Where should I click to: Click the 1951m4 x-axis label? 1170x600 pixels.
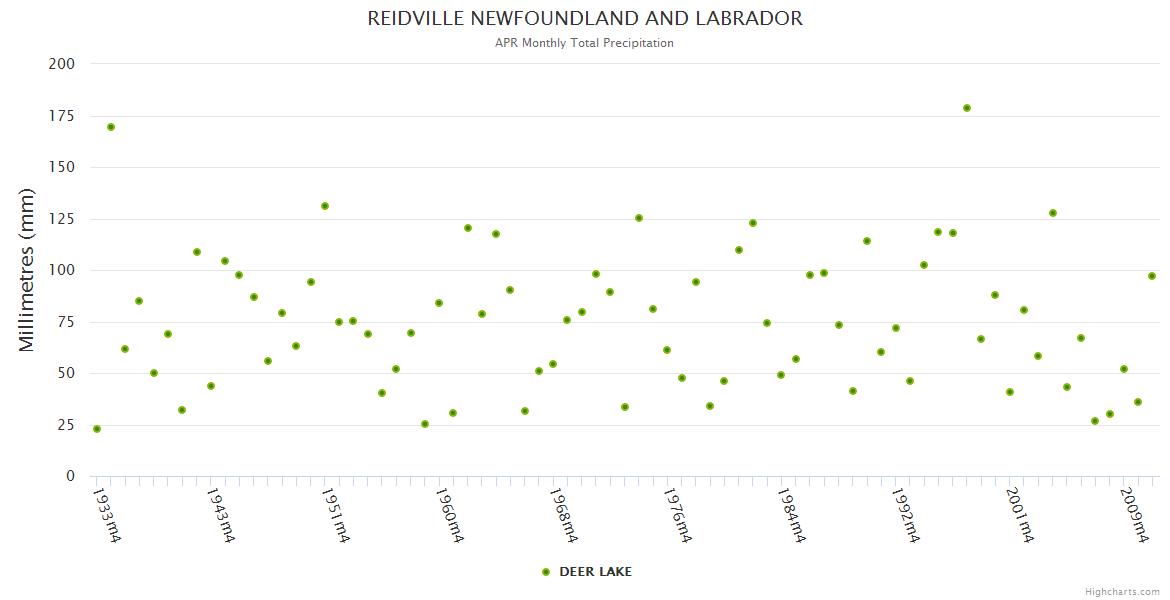tap(335, 515)
